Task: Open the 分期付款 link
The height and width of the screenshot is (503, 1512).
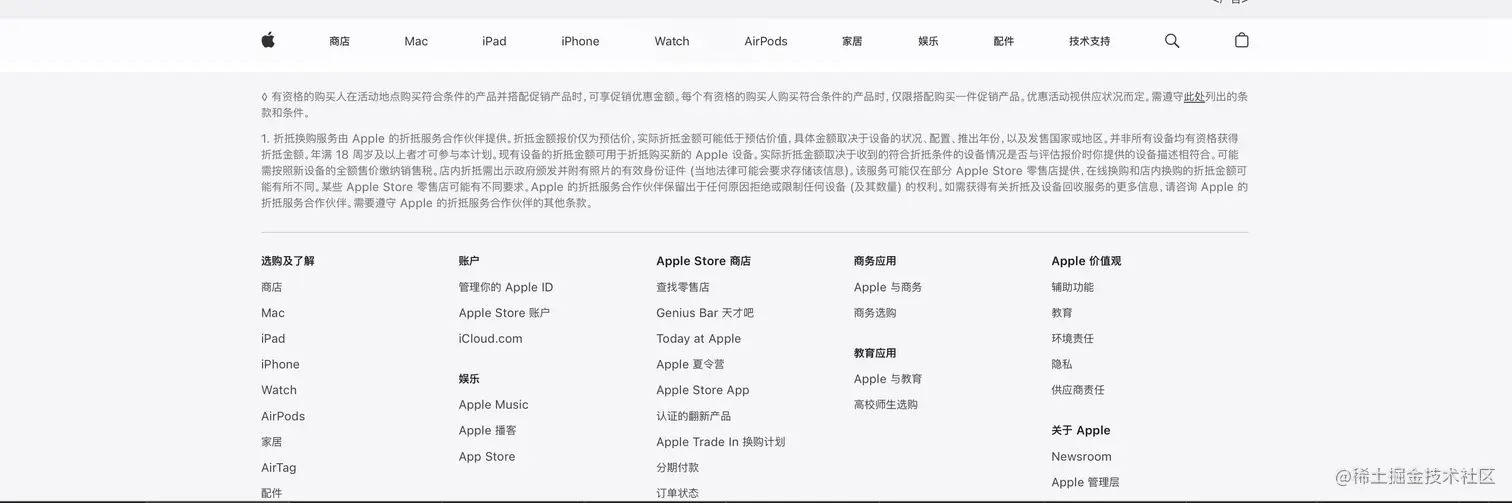Action: (x=678, y=468)
